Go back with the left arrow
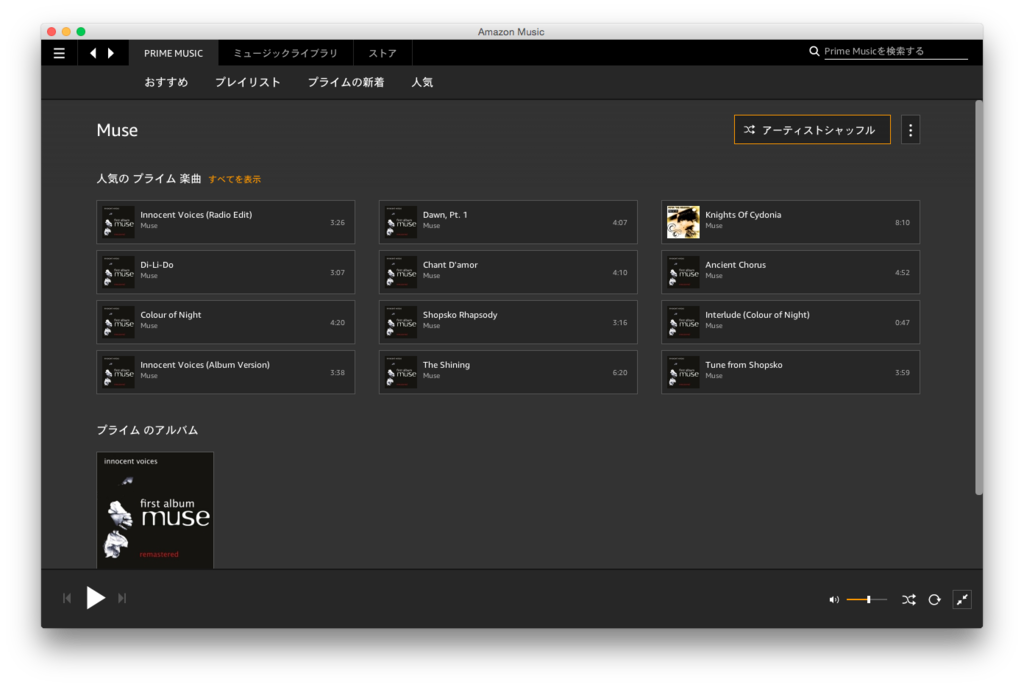 click(x=93, y=53)
